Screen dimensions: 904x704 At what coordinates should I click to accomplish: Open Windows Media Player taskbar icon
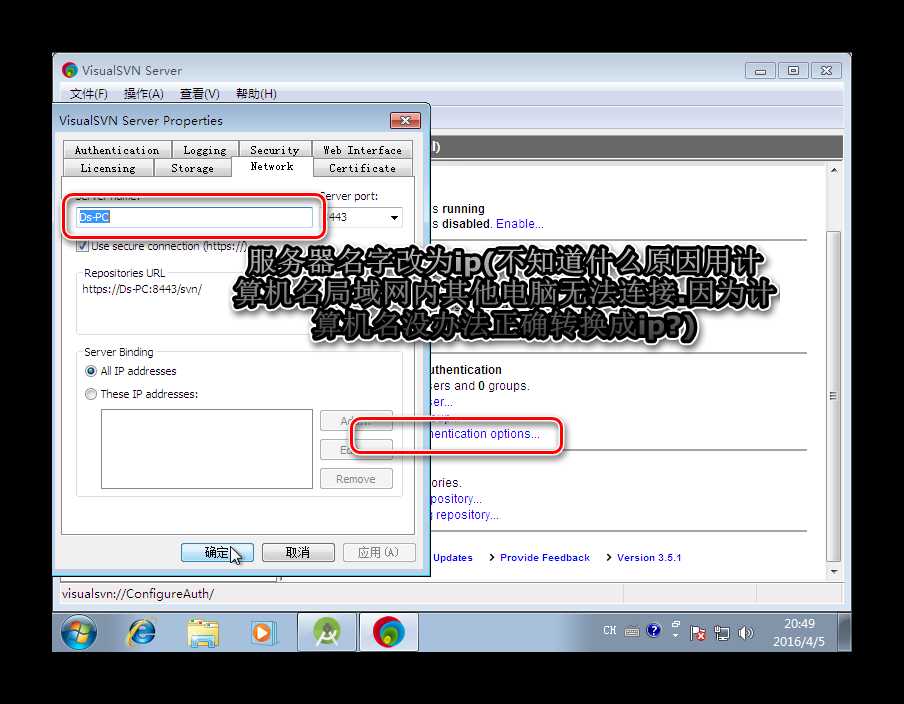tap(263, 633)
